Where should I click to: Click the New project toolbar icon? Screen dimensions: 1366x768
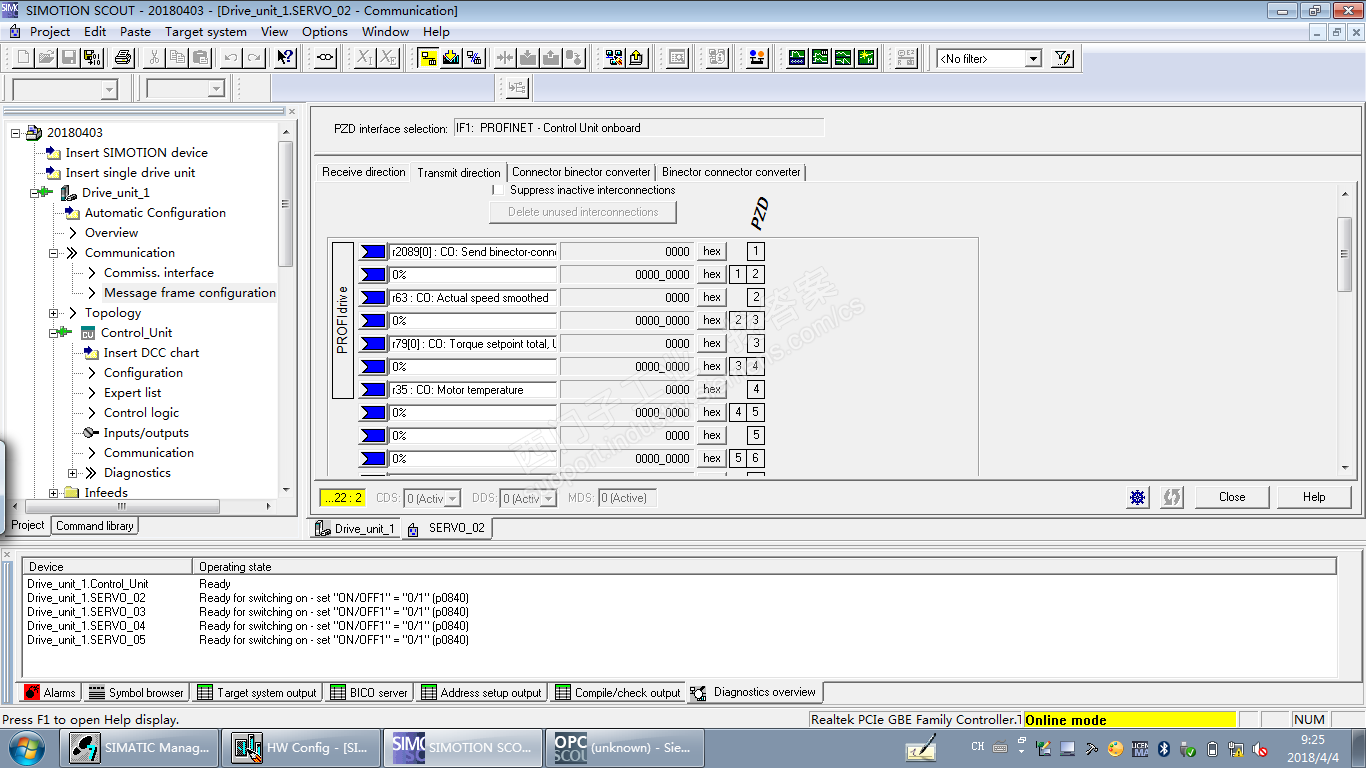click(22, 58)
